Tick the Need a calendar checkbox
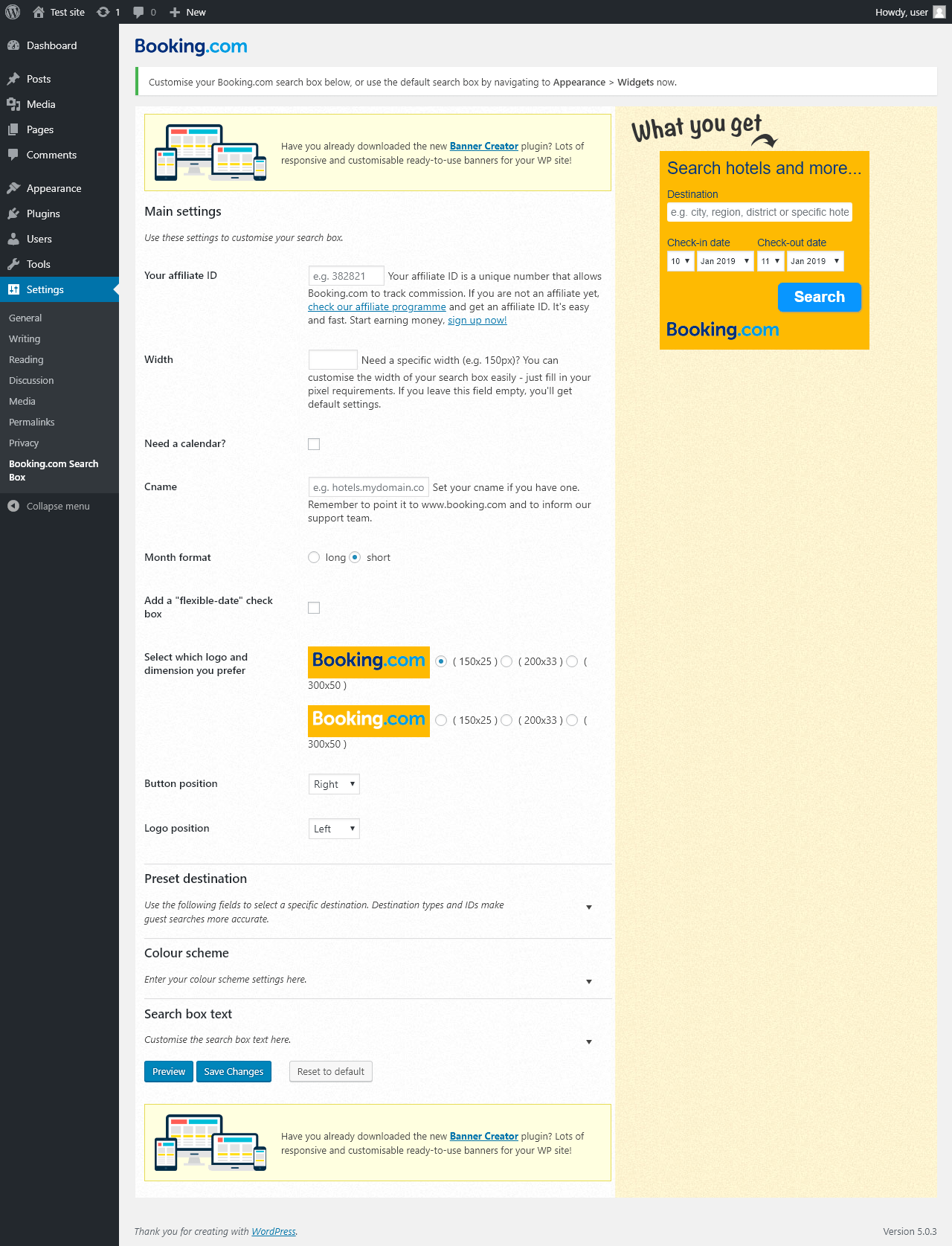The height and width of the screenshot is (1246, 952). pyautogui.click(x=314, y=444)
